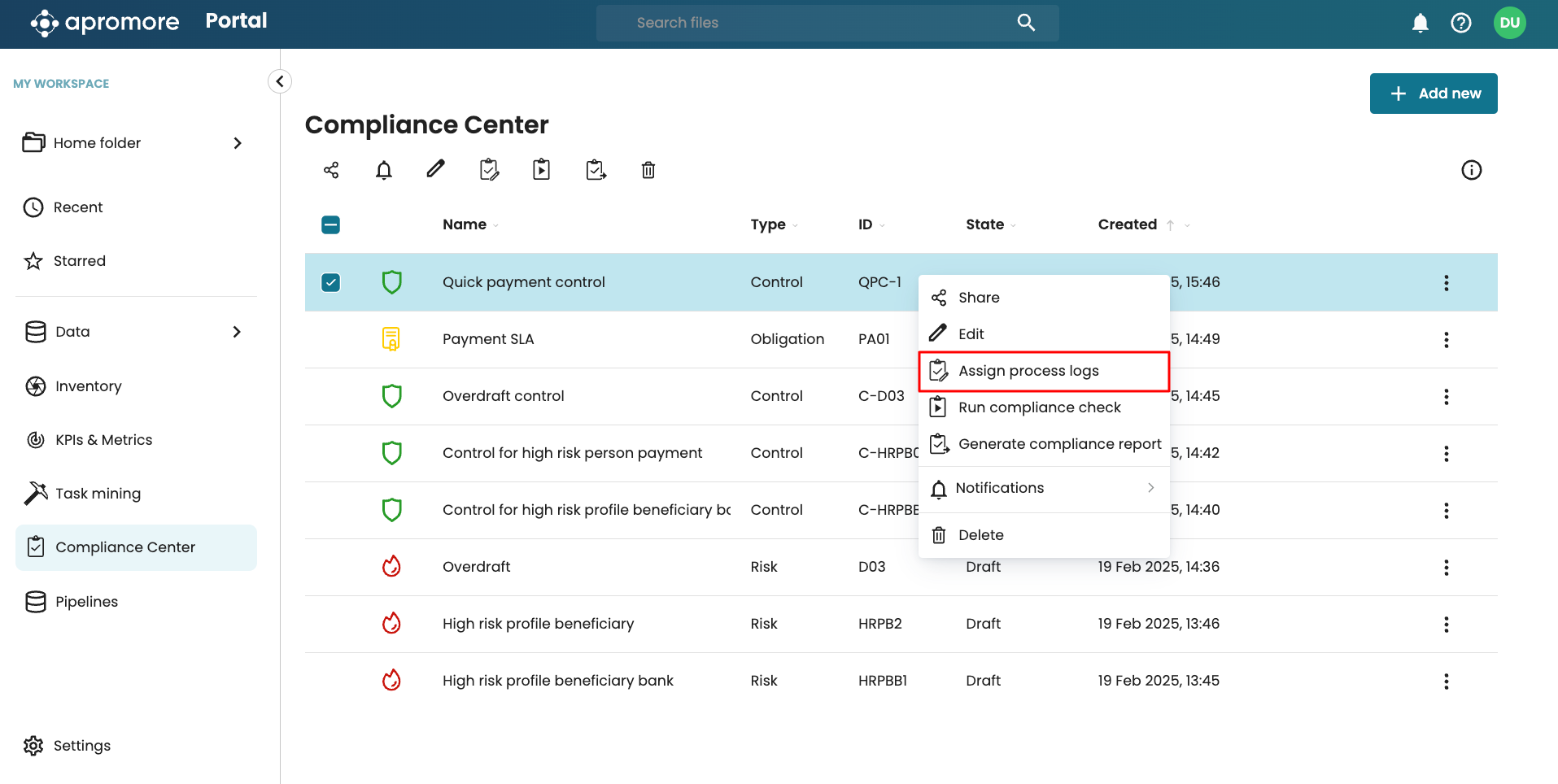Open the three-dot menu for Overdraft row

coord(1446,567)
